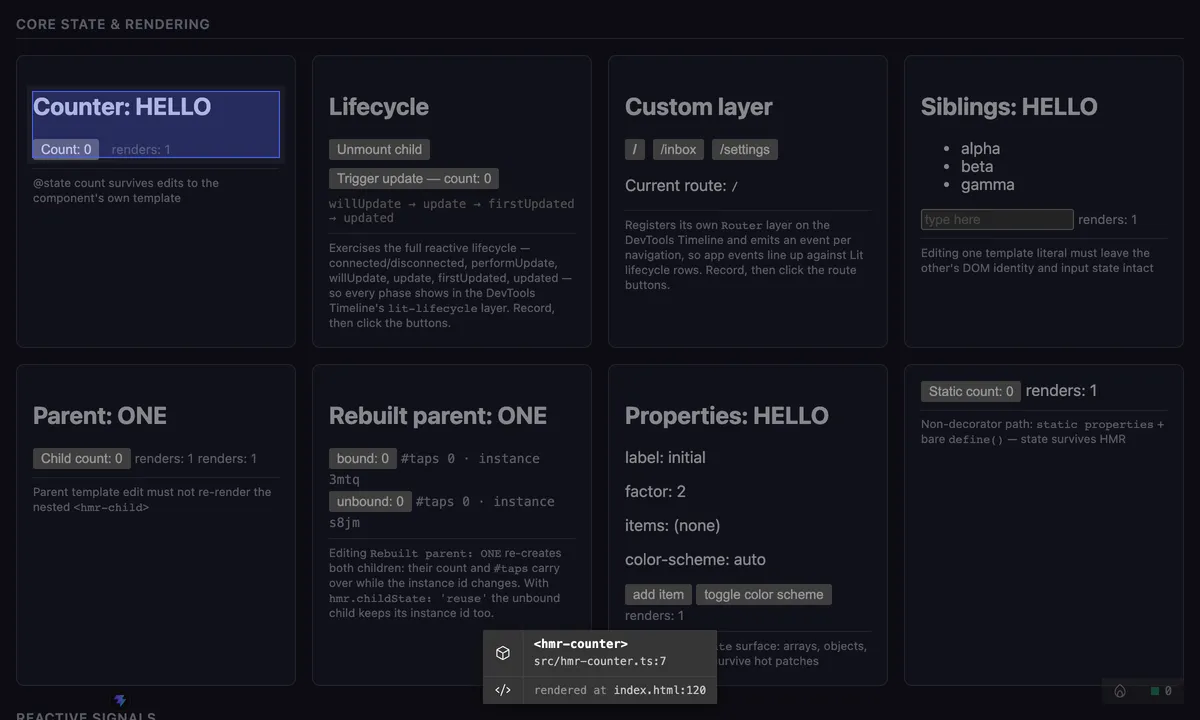
Task: Click the 'factor: 2' line
Action: point(655,491)
